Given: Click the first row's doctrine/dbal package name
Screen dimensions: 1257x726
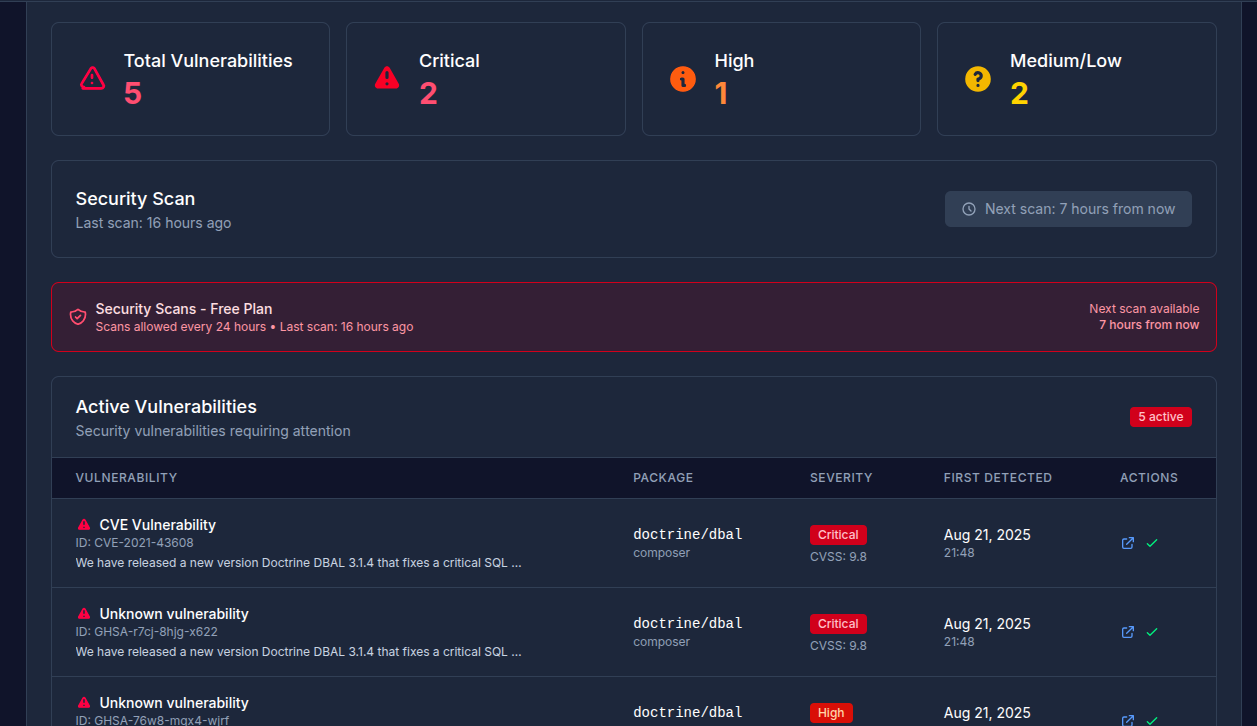Looking at the screenshot, I should (688, 534).
